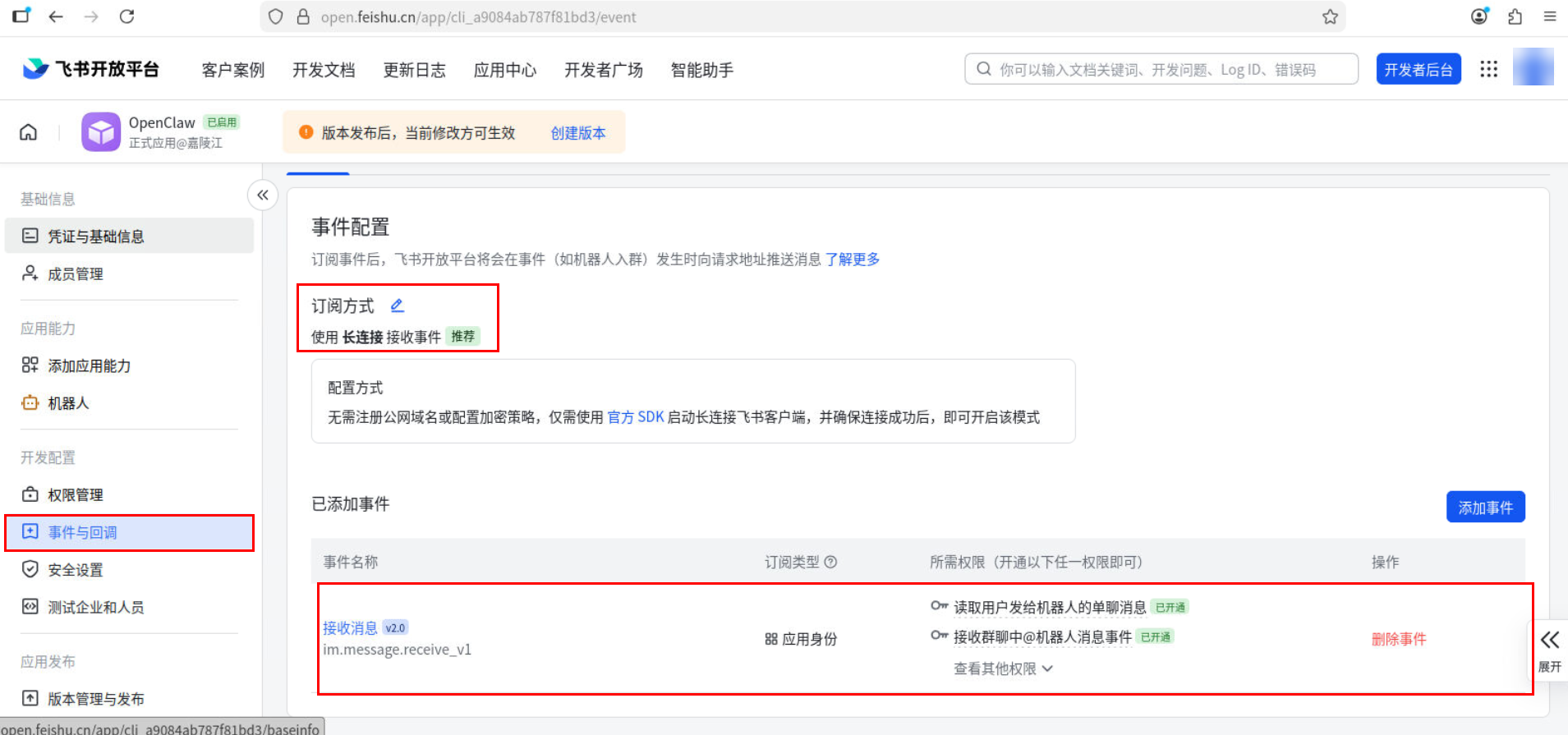
Task: Click 接收群聊中@机器人消息事件 permission
Action: [1042, 636]
